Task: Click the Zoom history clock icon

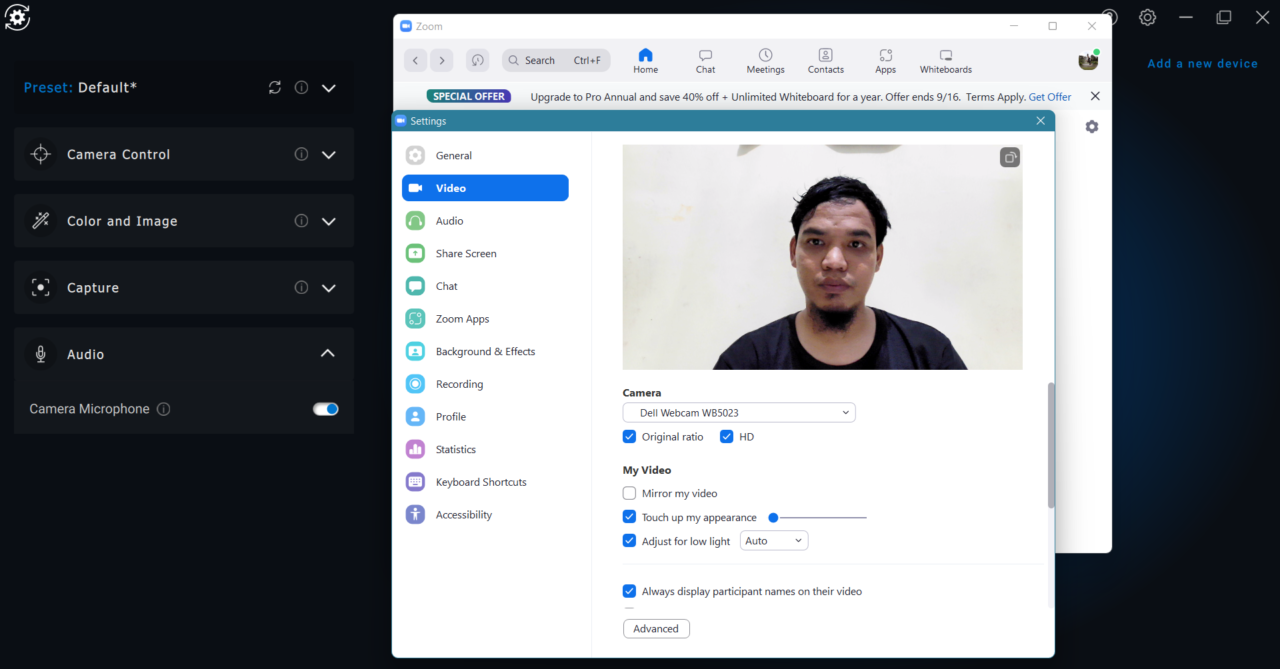Action: pos(478,60)
